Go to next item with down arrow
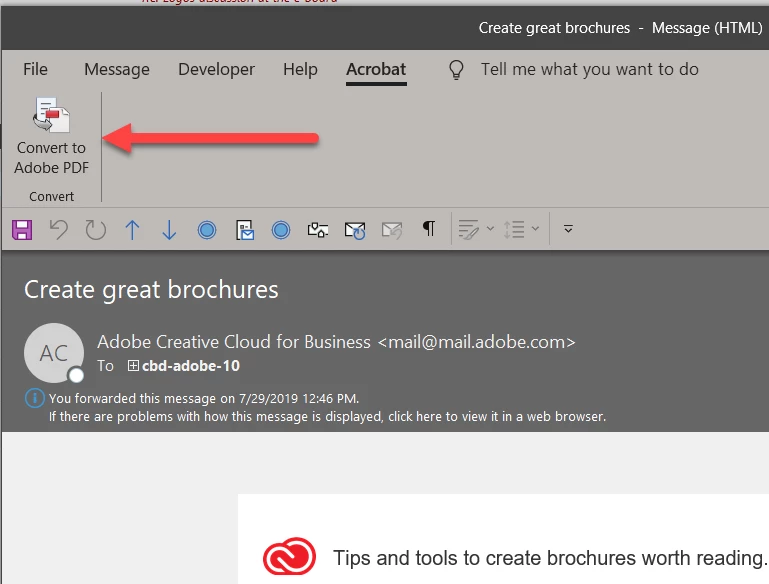 pyautogui.click(x=169, y=229)
